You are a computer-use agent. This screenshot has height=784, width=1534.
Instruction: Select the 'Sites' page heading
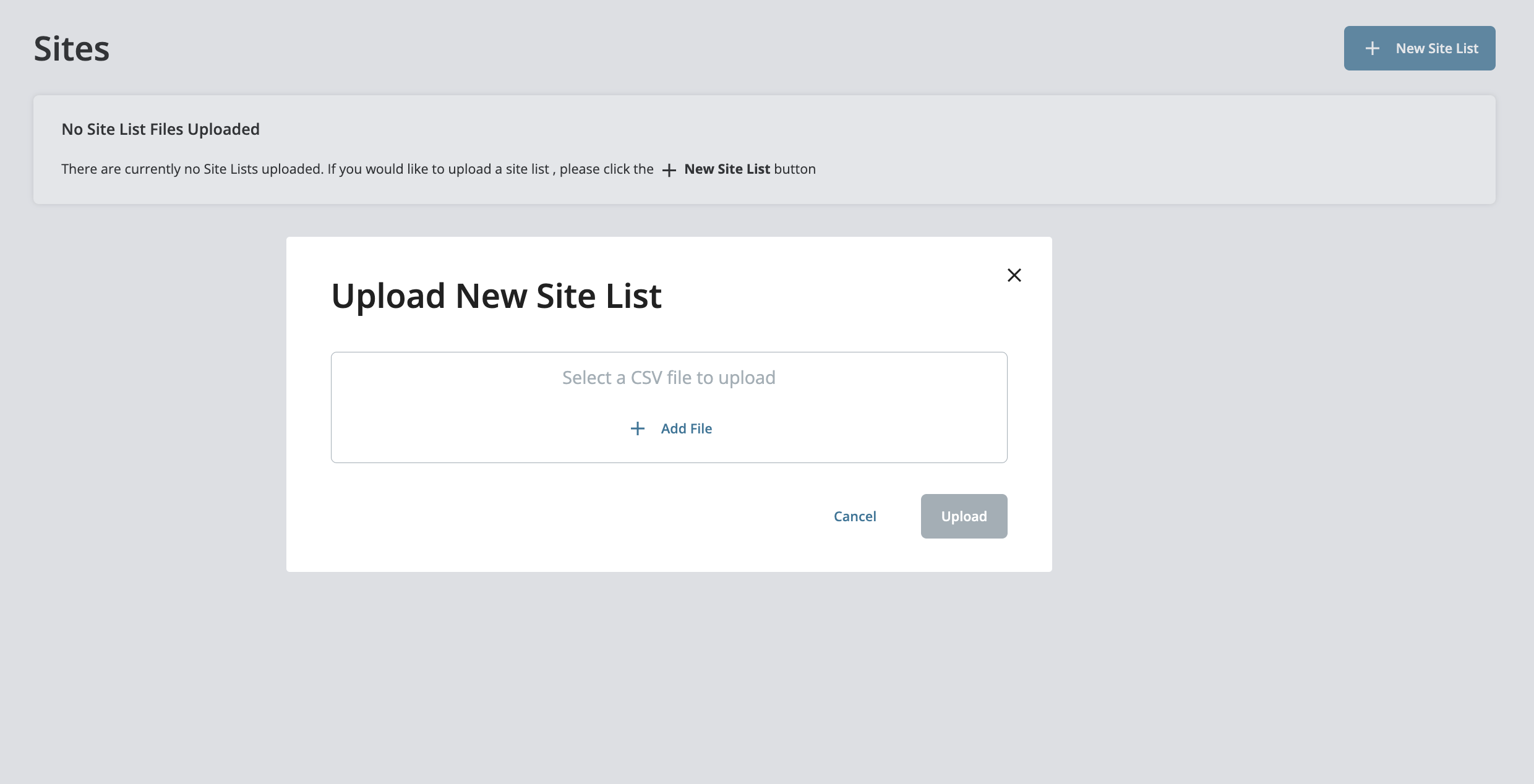(x=72, y=49)
